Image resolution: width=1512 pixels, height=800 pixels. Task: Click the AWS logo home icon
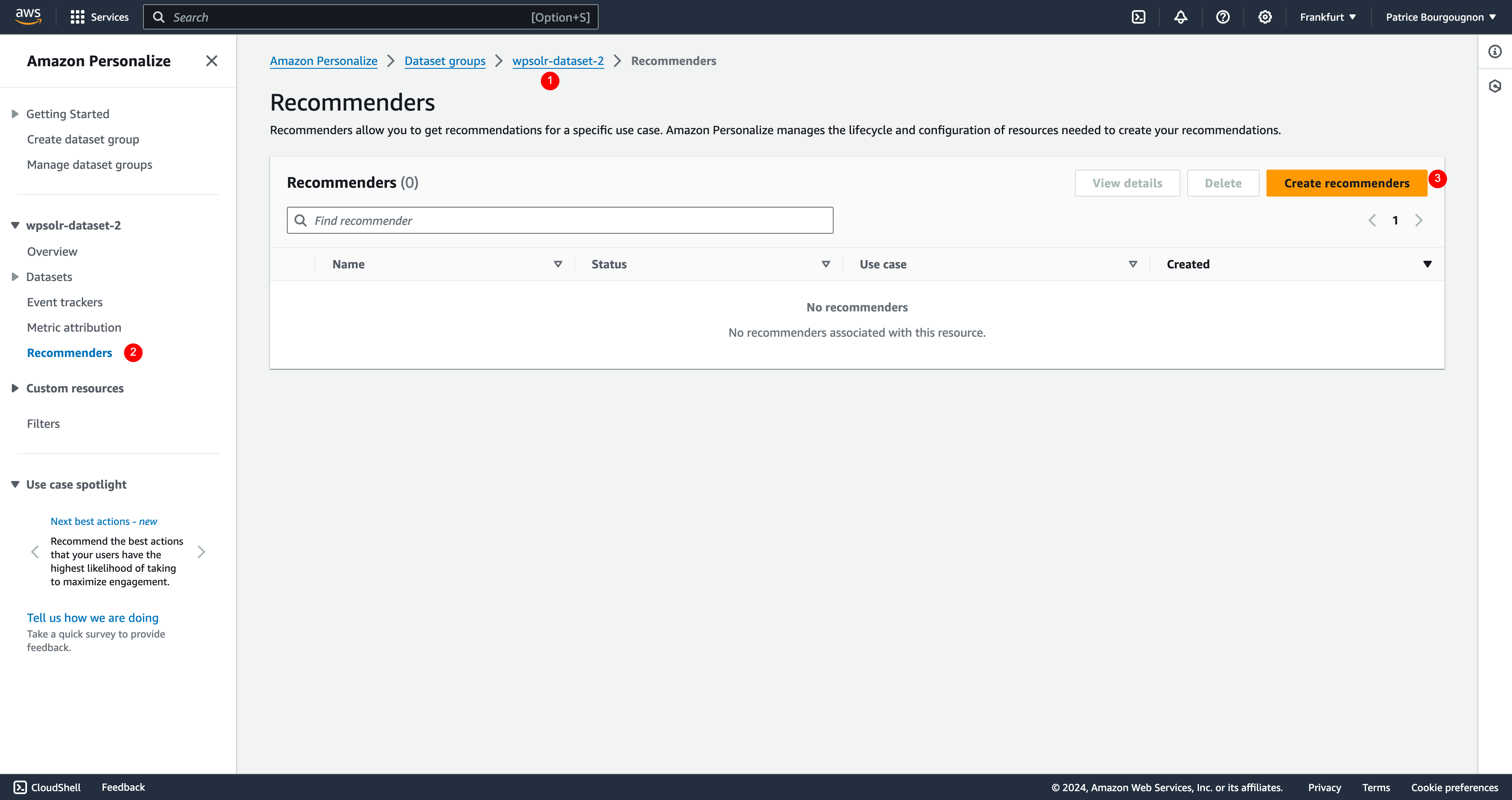tap(28, 16)
